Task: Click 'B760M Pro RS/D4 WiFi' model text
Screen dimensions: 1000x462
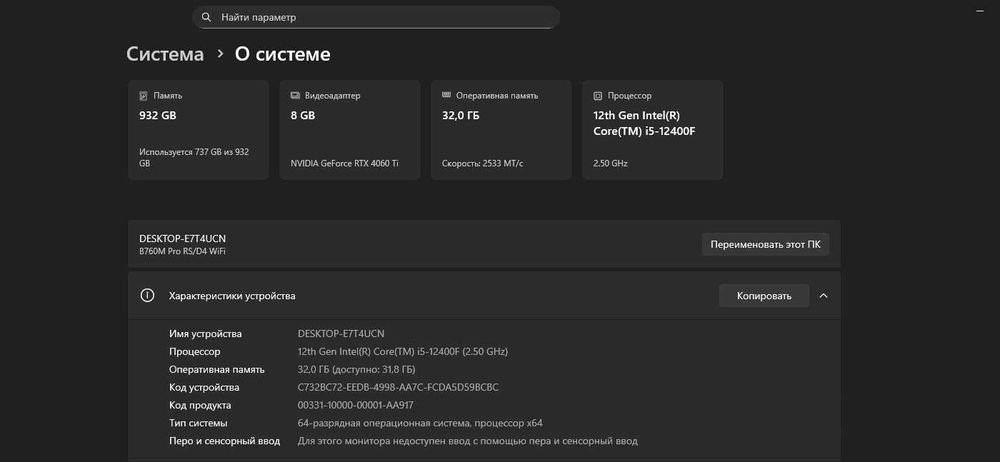Action: tap(182, 251)
